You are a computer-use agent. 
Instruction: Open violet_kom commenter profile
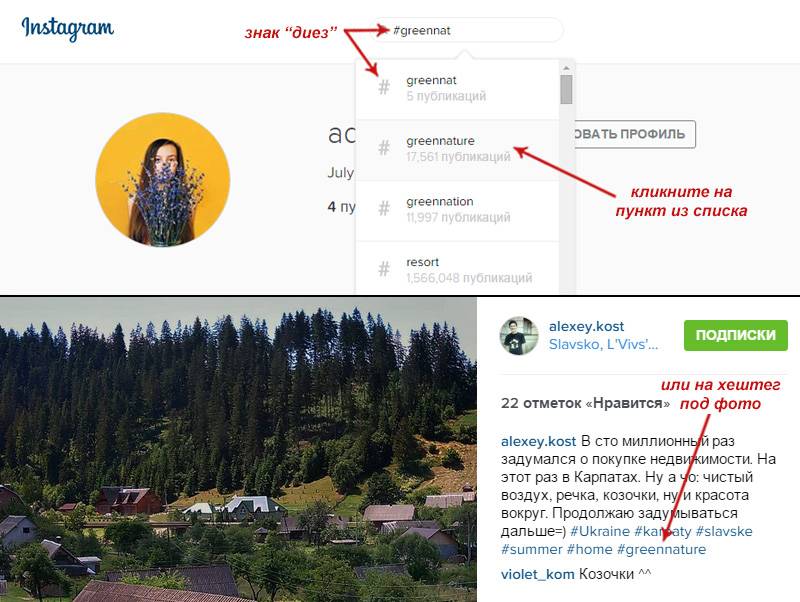538,574
